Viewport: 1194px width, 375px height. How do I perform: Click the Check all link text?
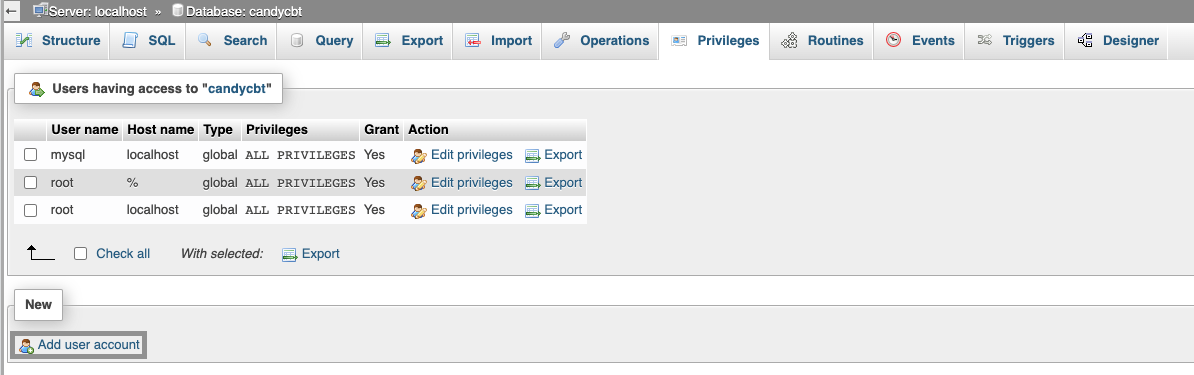123,254
